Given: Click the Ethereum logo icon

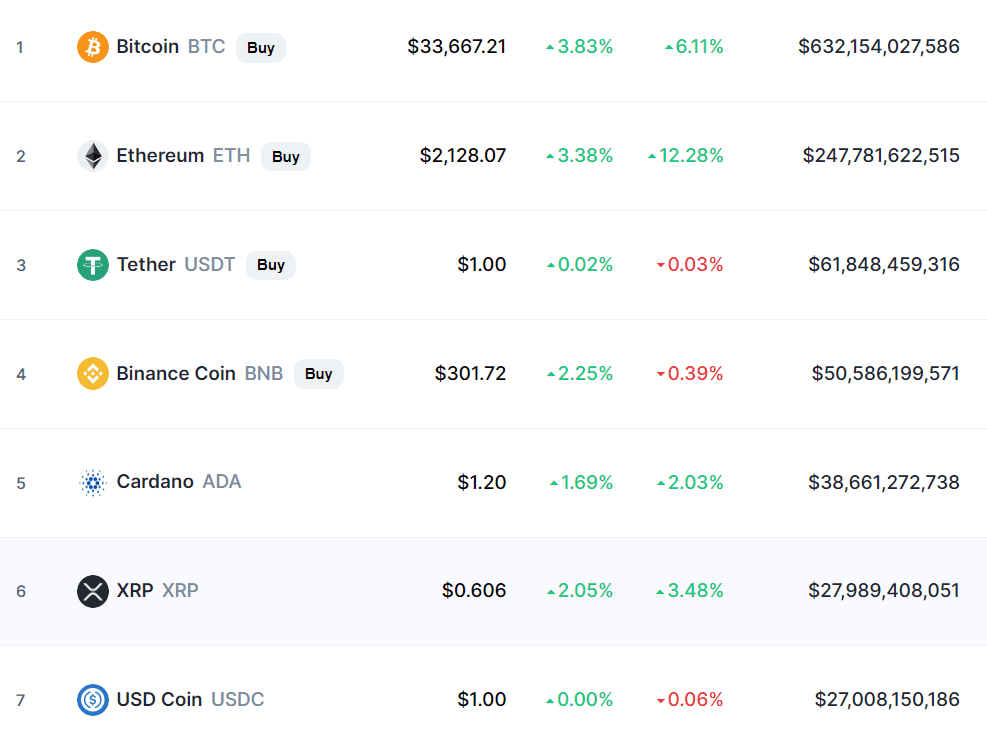Looking at the screenshot, I should coord(93,156).
